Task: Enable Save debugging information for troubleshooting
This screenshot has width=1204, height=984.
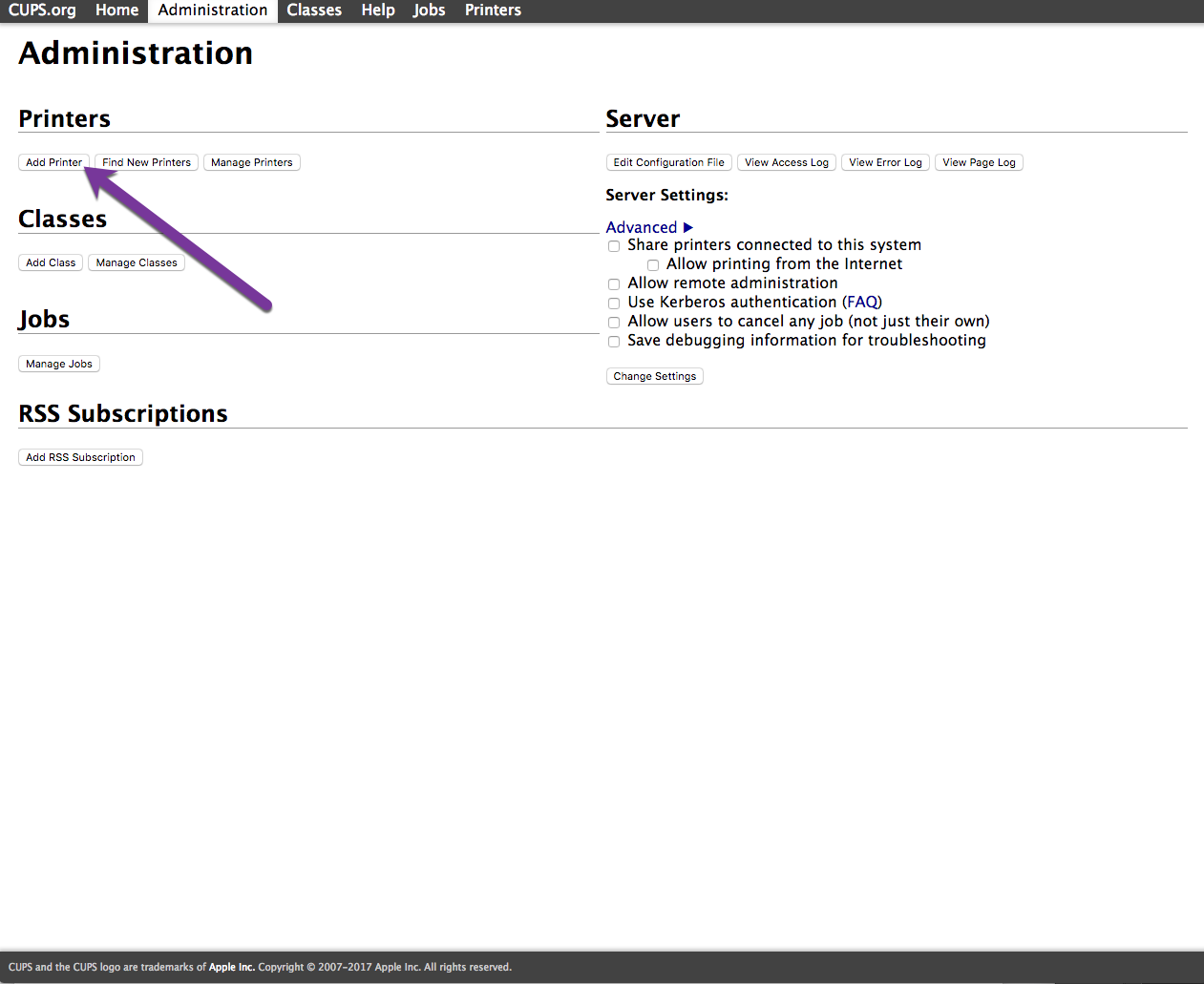Action: (x=614, y=342)
